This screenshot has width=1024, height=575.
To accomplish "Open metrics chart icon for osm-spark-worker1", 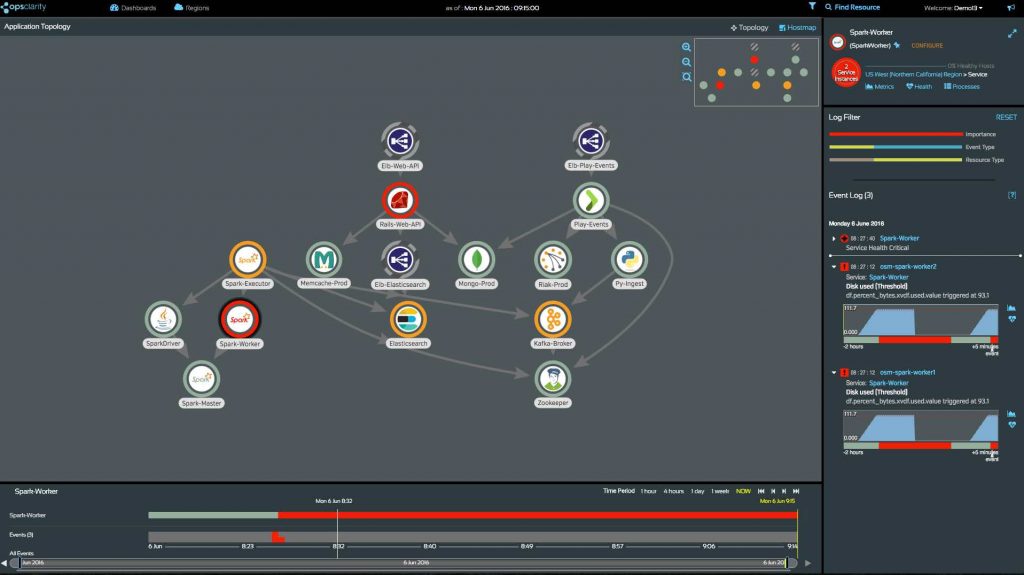I will [1011, 414].
